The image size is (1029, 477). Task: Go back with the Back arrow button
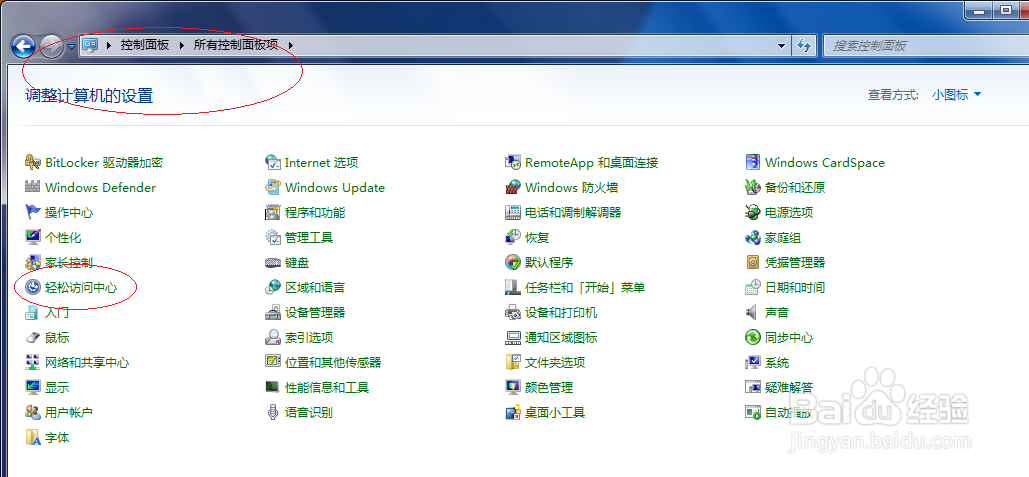(x=24, y=46)
